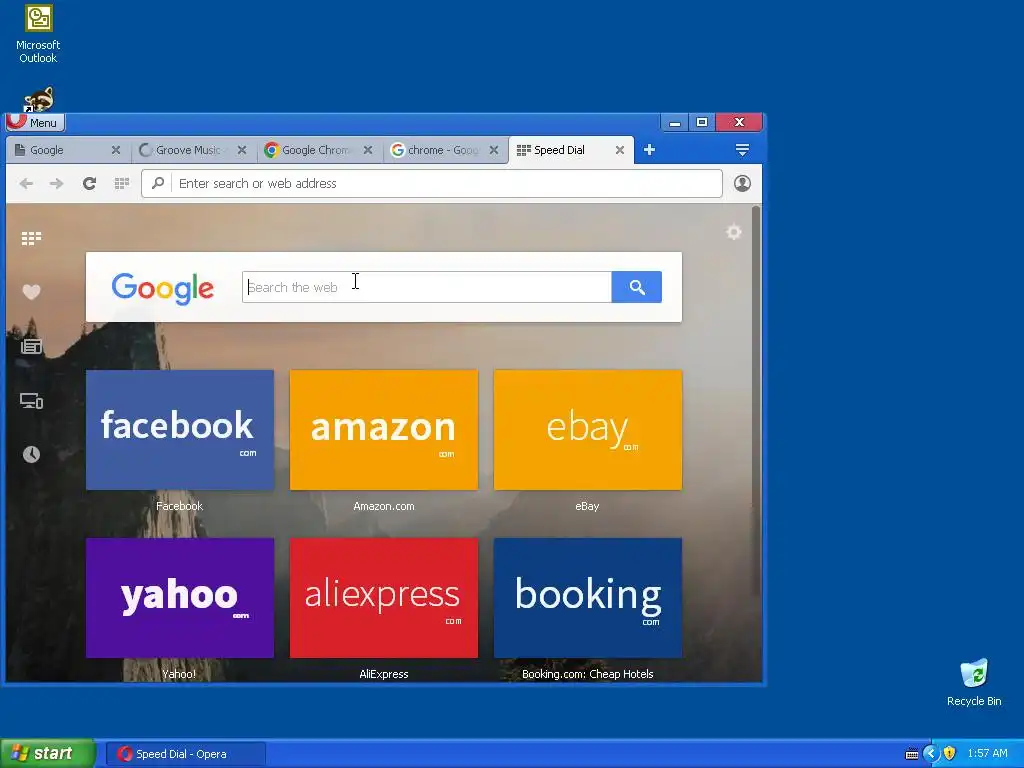1024x768 pixels.
Task: Open Speed Dial from the sidebar grid icon
Action: 31,238
